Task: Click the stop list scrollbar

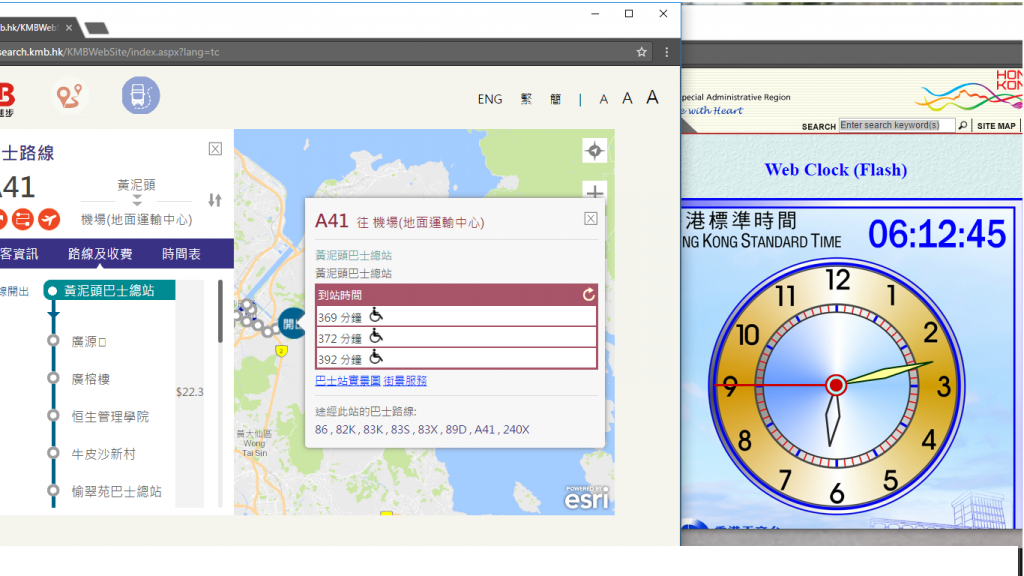Action: (221, 312)
